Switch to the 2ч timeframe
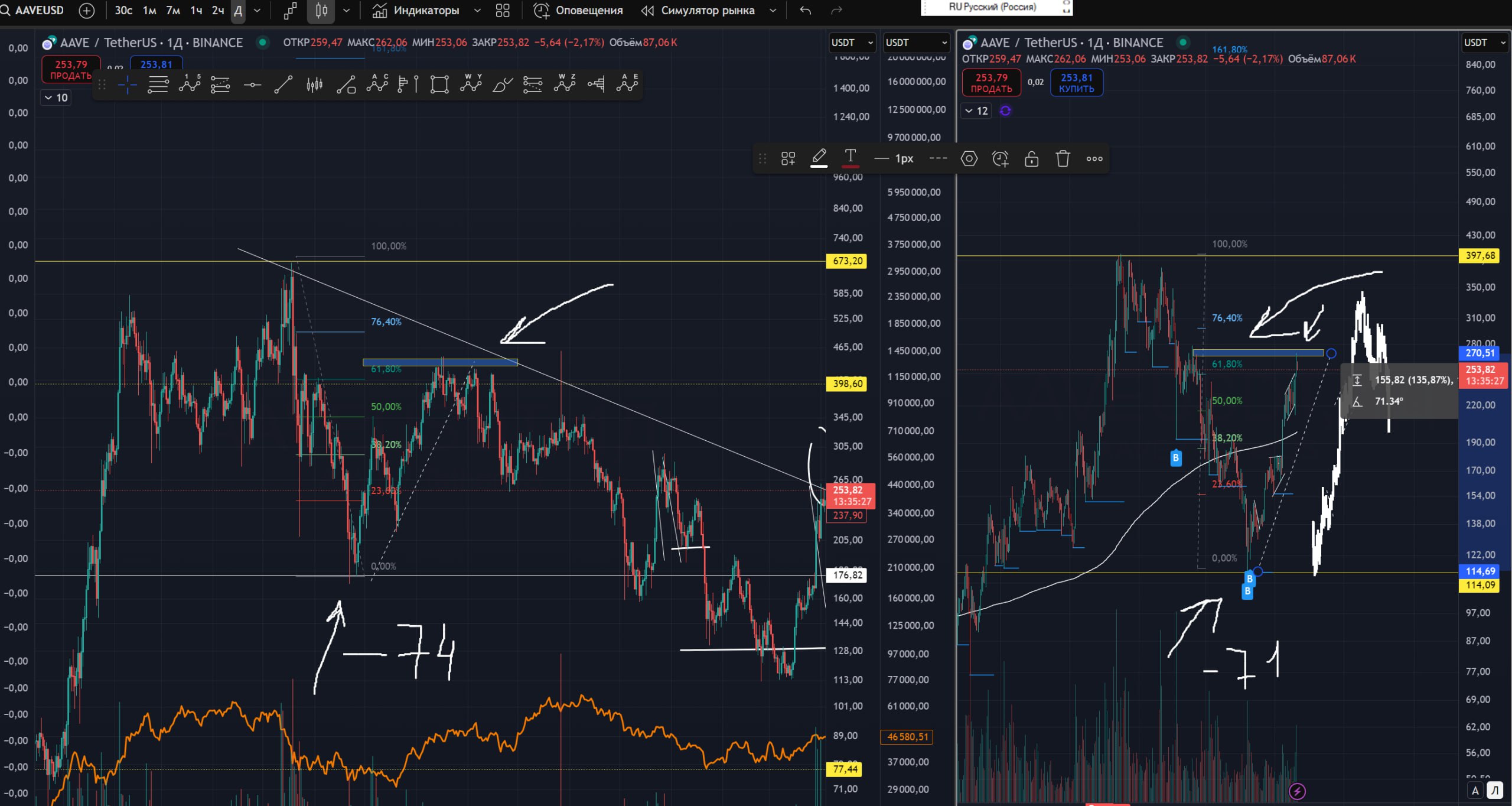 218,11
